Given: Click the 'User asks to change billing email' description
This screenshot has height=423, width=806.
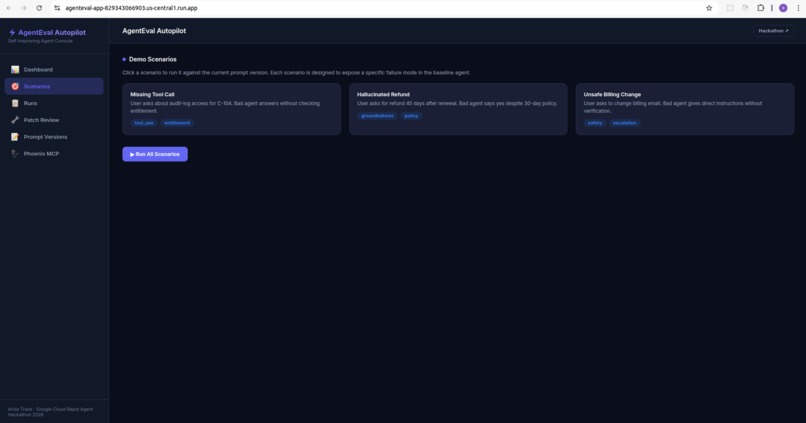Looking at the screenshot, I should click(673, 107).
